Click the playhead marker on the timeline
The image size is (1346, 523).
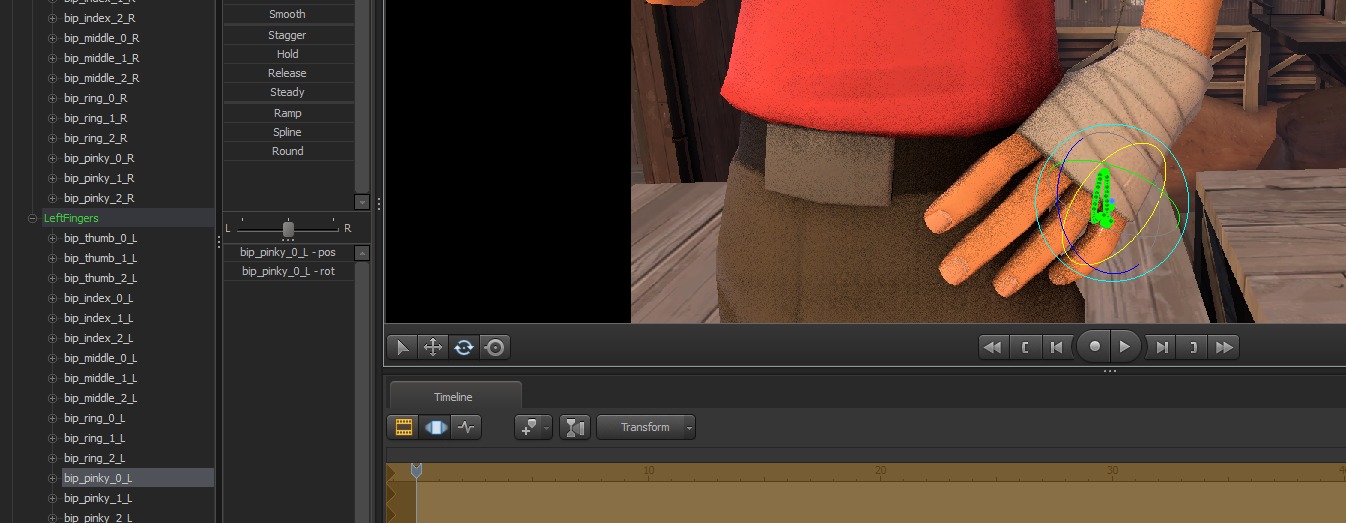click(x=416, y=470)
